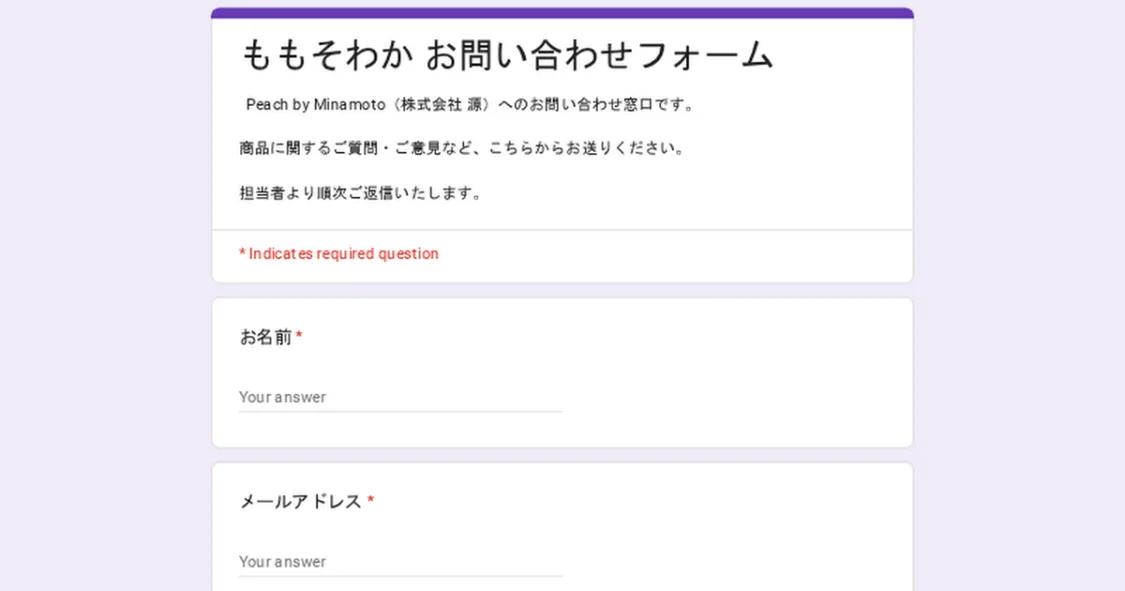Viewport: 1125px width, 591px height.
Task: Click the 'Your answer' placeholder under お名前
Action: click(281, 397)
